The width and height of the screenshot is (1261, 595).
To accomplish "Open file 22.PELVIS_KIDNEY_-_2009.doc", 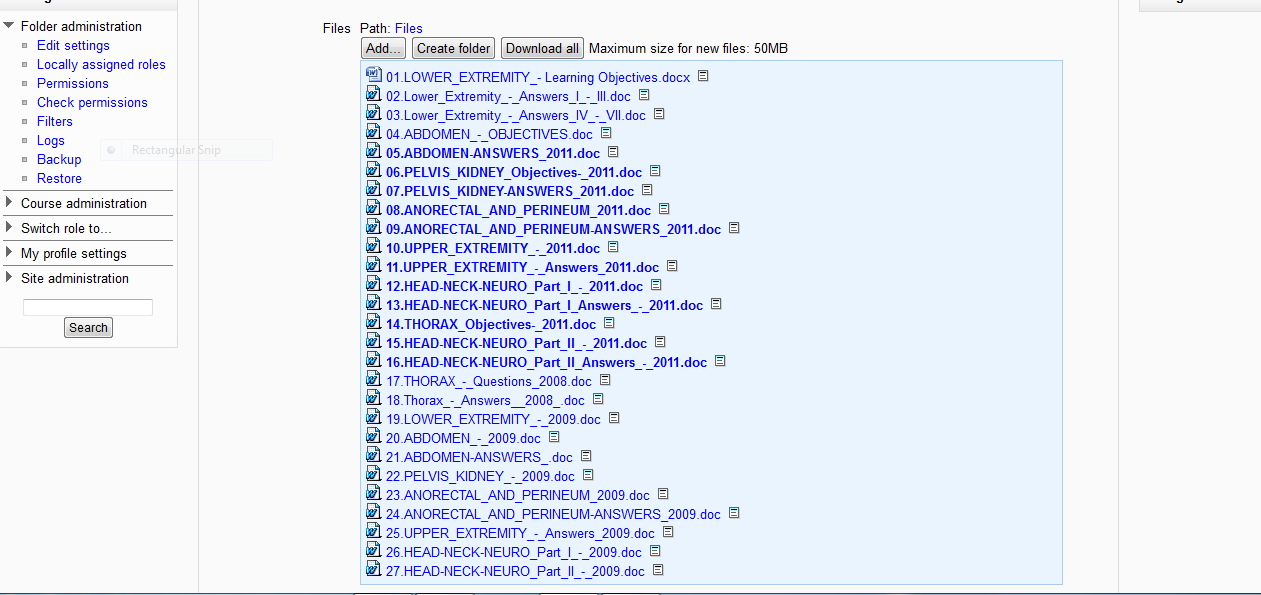I will [x=481, y=476].
